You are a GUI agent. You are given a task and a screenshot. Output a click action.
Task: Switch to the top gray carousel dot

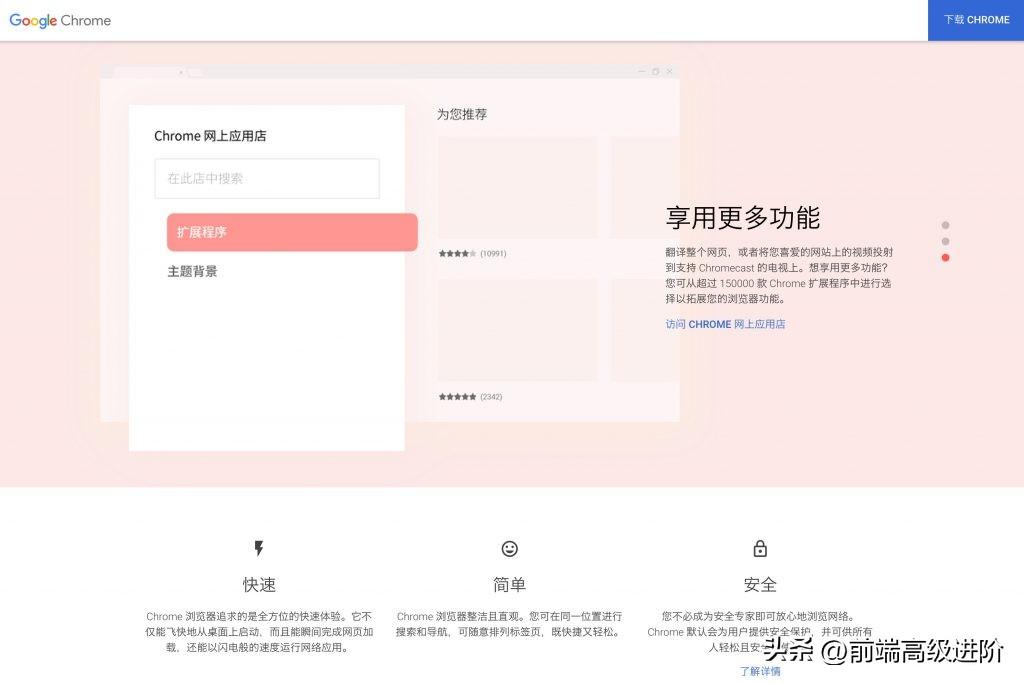(x=945, y=225)
